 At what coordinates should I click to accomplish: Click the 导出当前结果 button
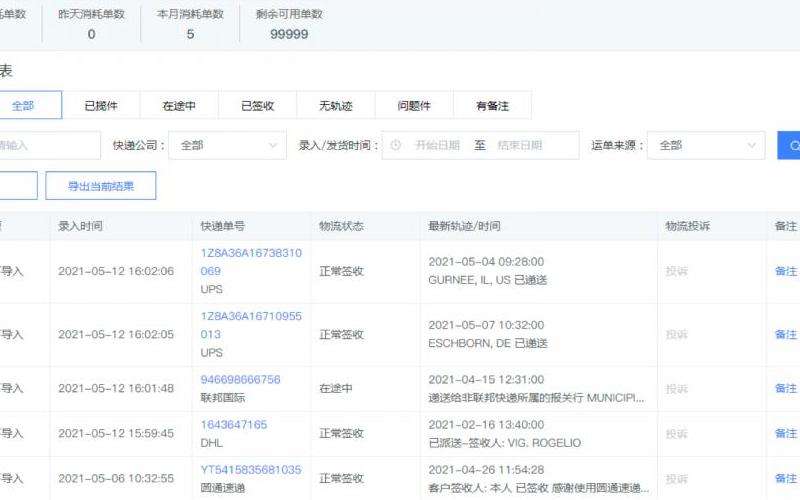coord(101,185)
